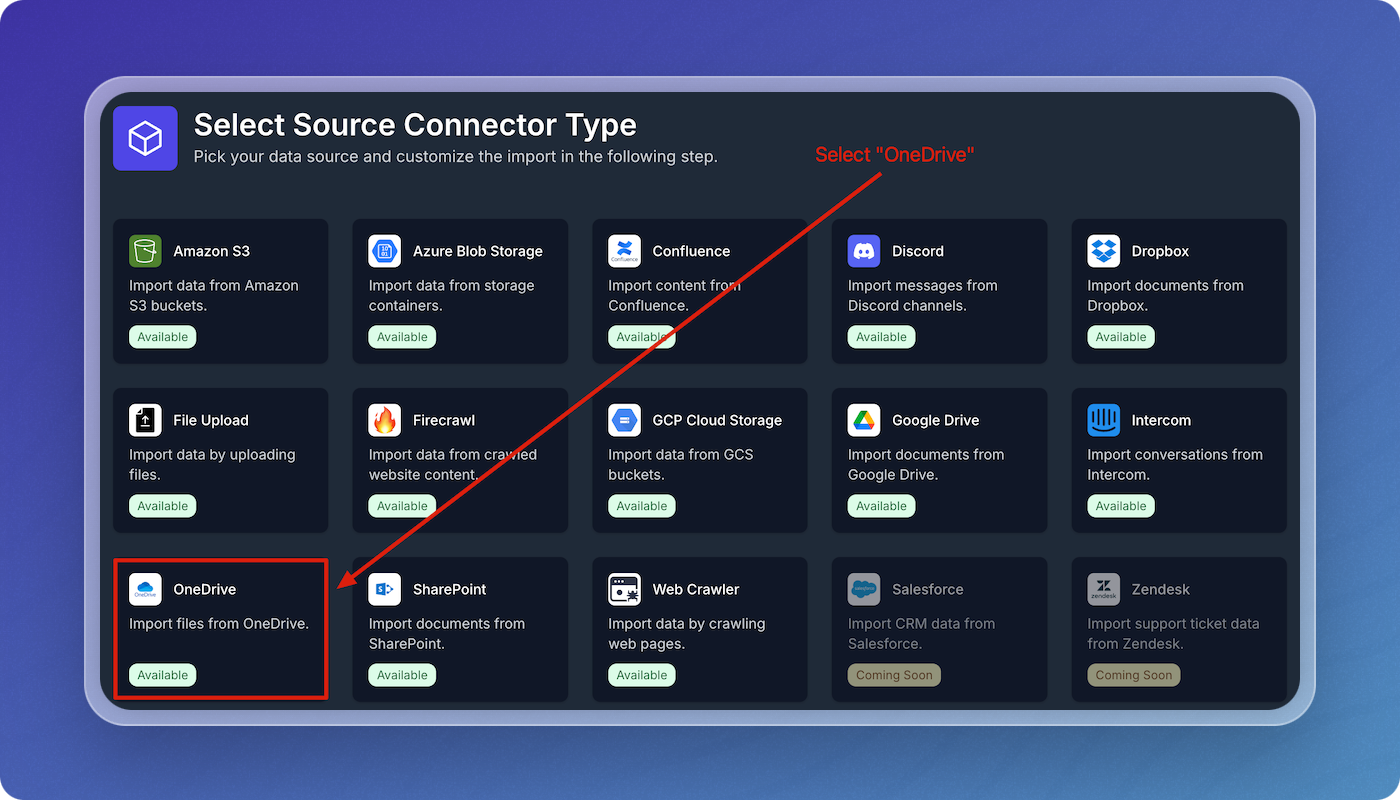
Task: Choose the Azure Blob Storage title
Action: click(478, 251)
